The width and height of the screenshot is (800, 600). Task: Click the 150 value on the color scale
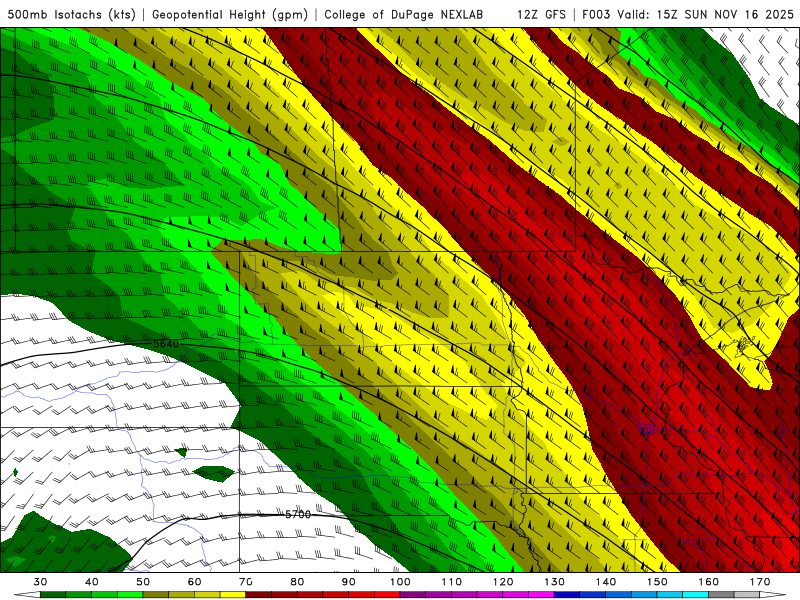tap(657, 582)
